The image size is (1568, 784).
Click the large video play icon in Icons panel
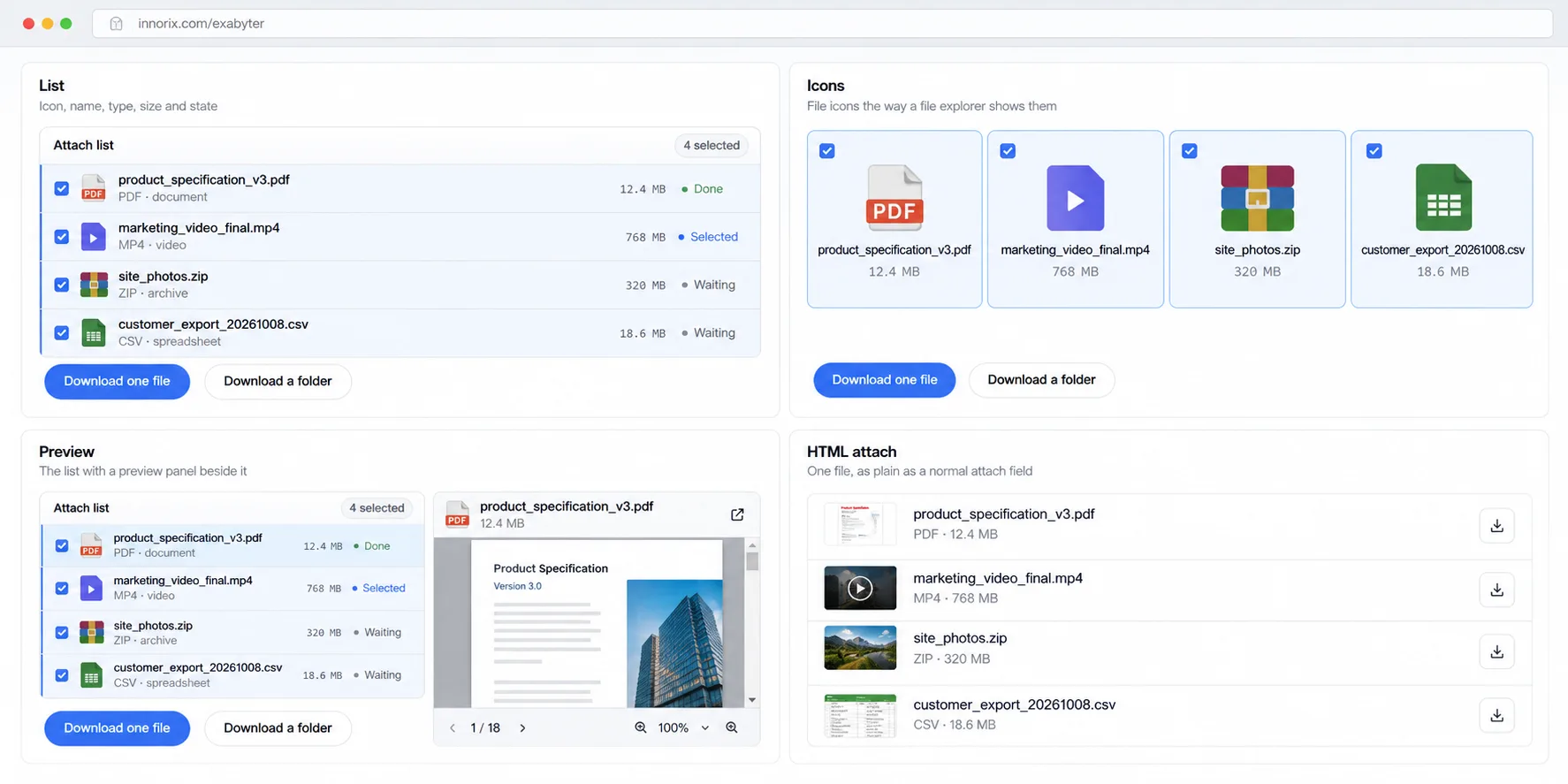(x=1075, y=198)
